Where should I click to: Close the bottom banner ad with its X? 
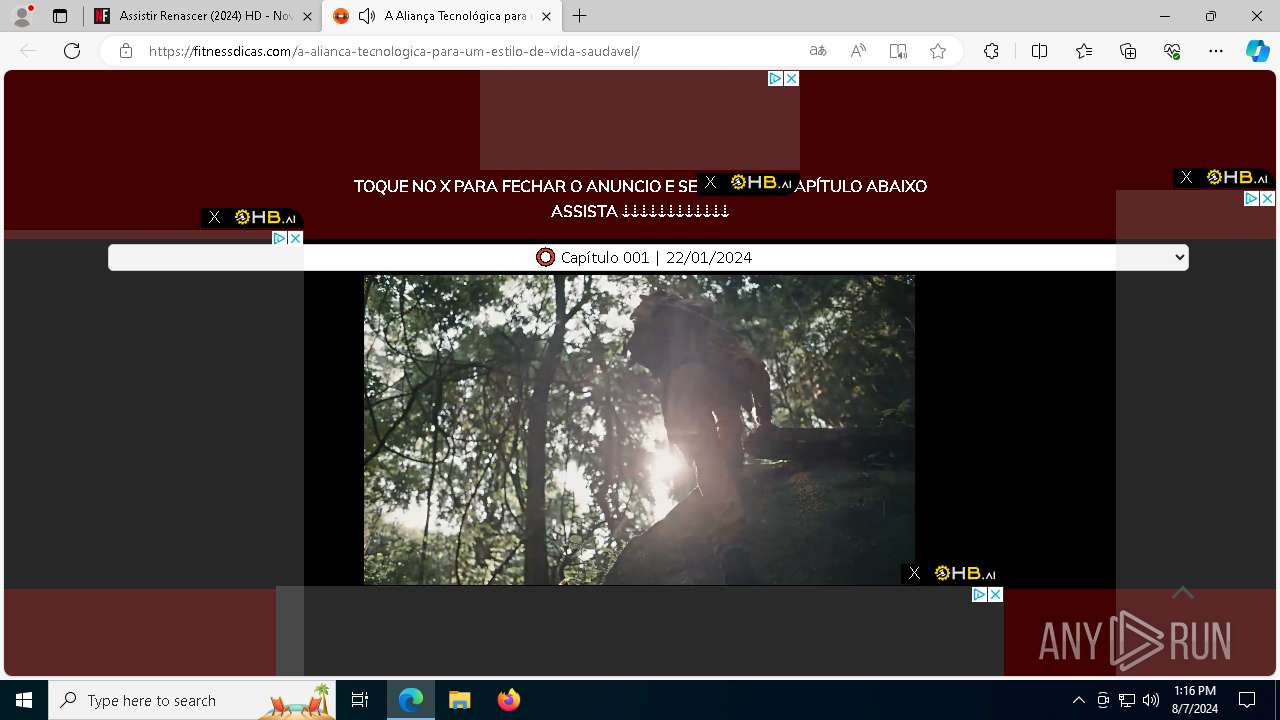tap(995, 594)
